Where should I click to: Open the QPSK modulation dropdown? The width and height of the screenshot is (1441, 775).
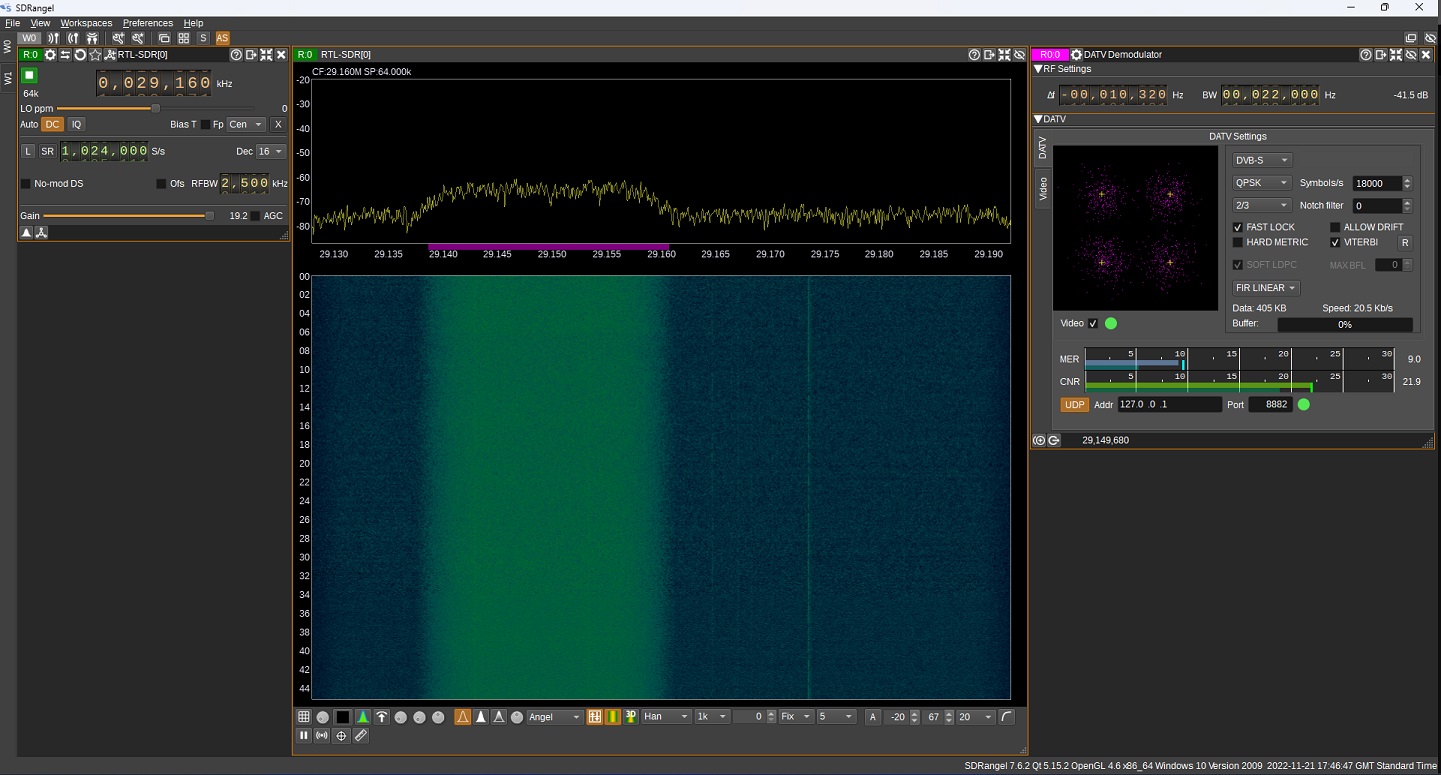1262,183
